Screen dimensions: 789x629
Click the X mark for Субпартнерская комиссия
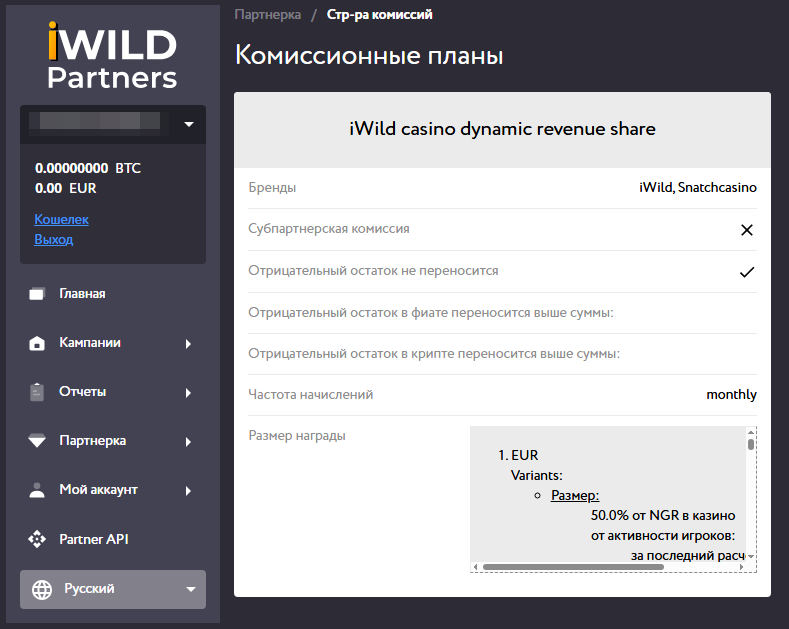[x=747, y=230]
